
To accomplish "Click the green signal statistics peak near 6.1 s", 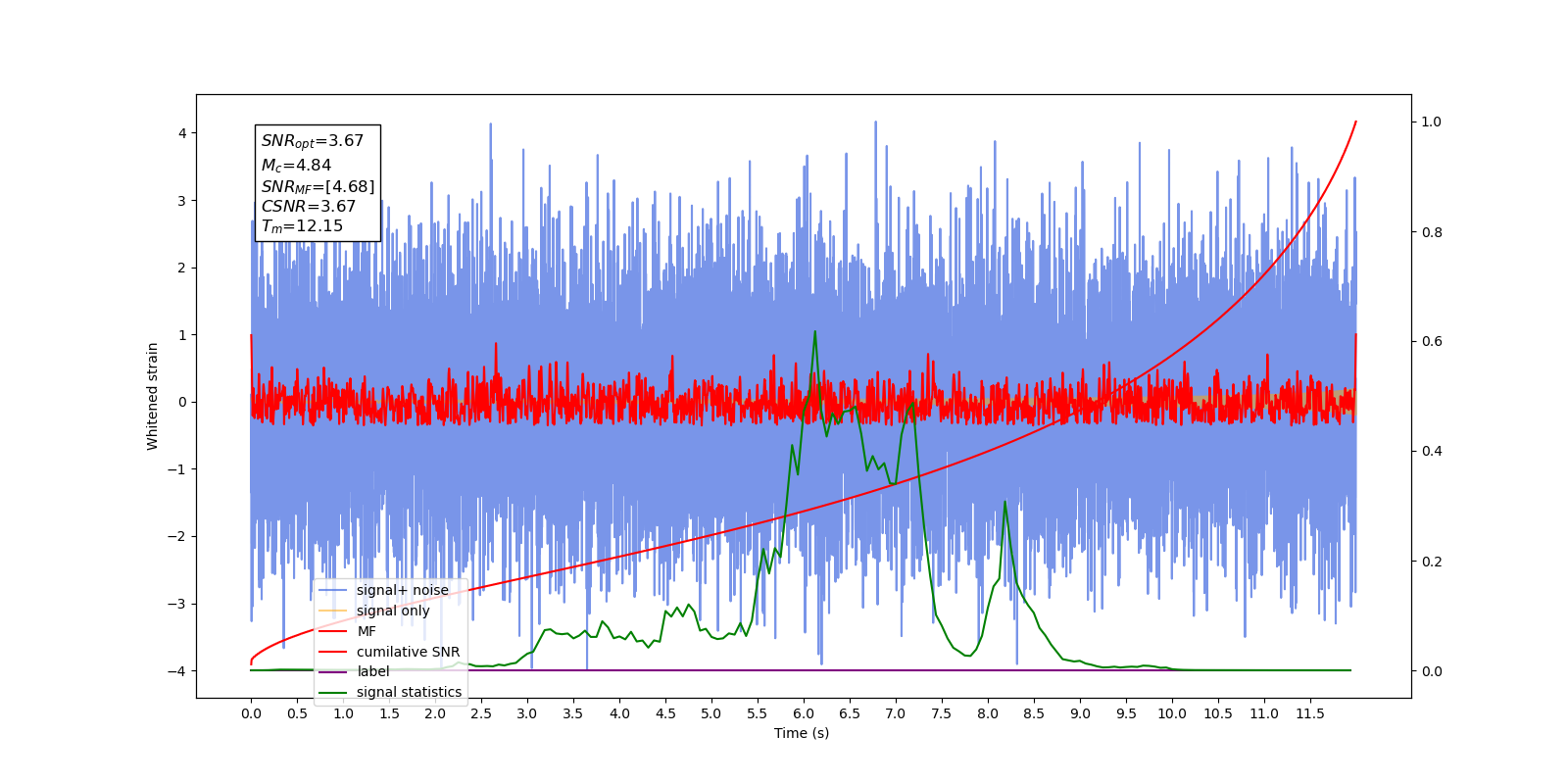I will [x=814, y=332].
